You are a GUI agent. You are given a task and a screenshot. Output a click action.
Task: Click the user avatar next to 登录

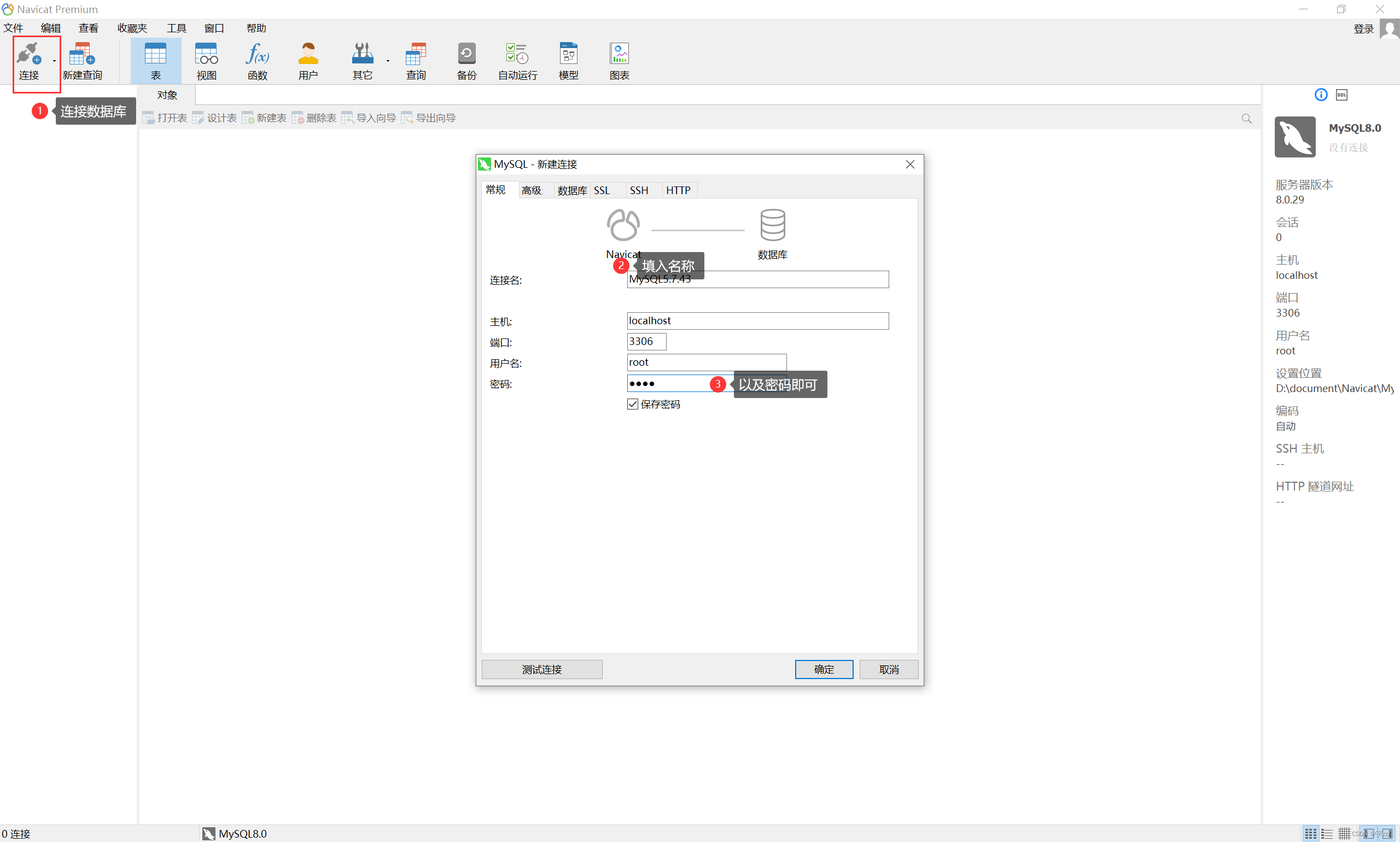point(1389,28)
